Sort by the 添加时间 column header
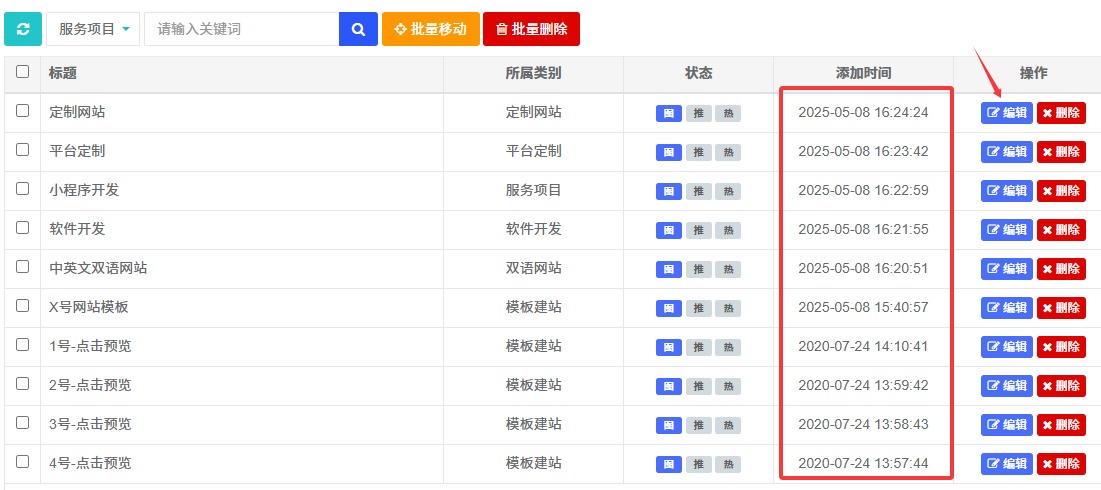Screen dimensions: 1101x490 863,73
